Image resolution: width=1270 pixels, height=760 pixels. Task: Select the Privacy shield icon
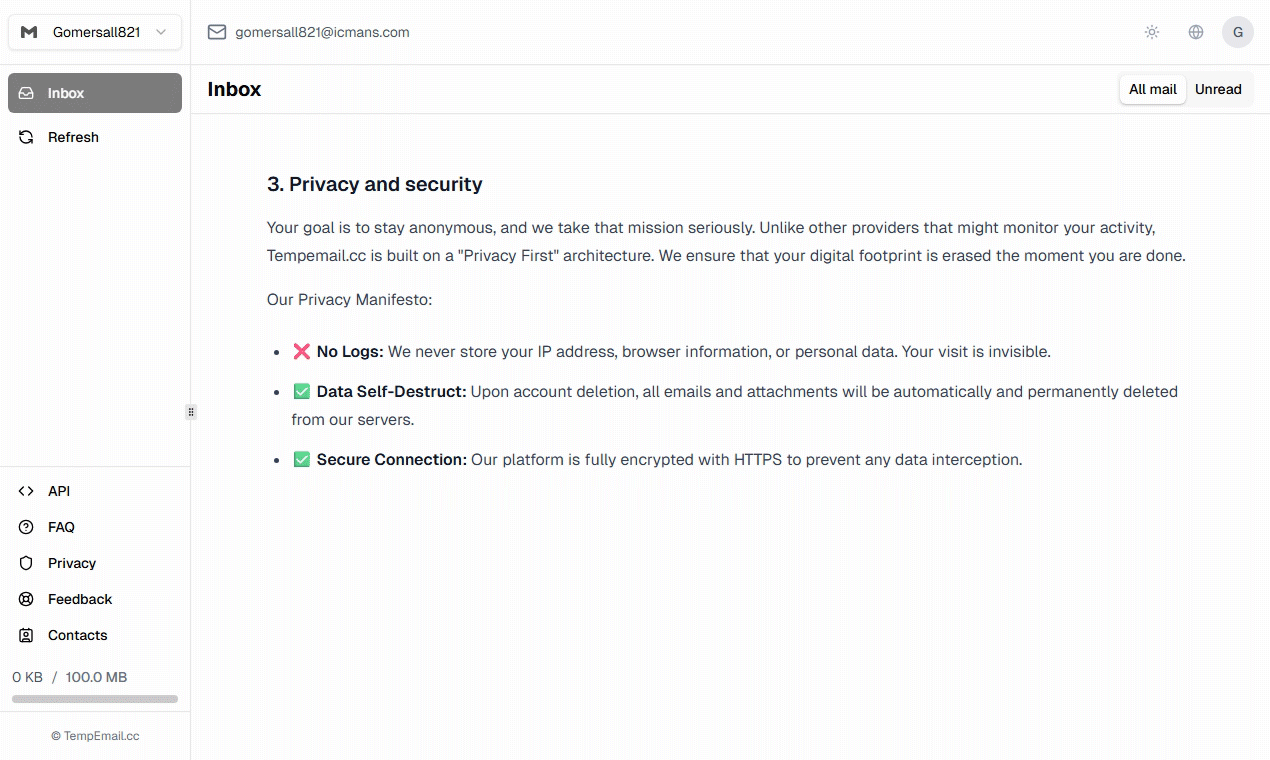pyautogui.click(x=25, y=563)
